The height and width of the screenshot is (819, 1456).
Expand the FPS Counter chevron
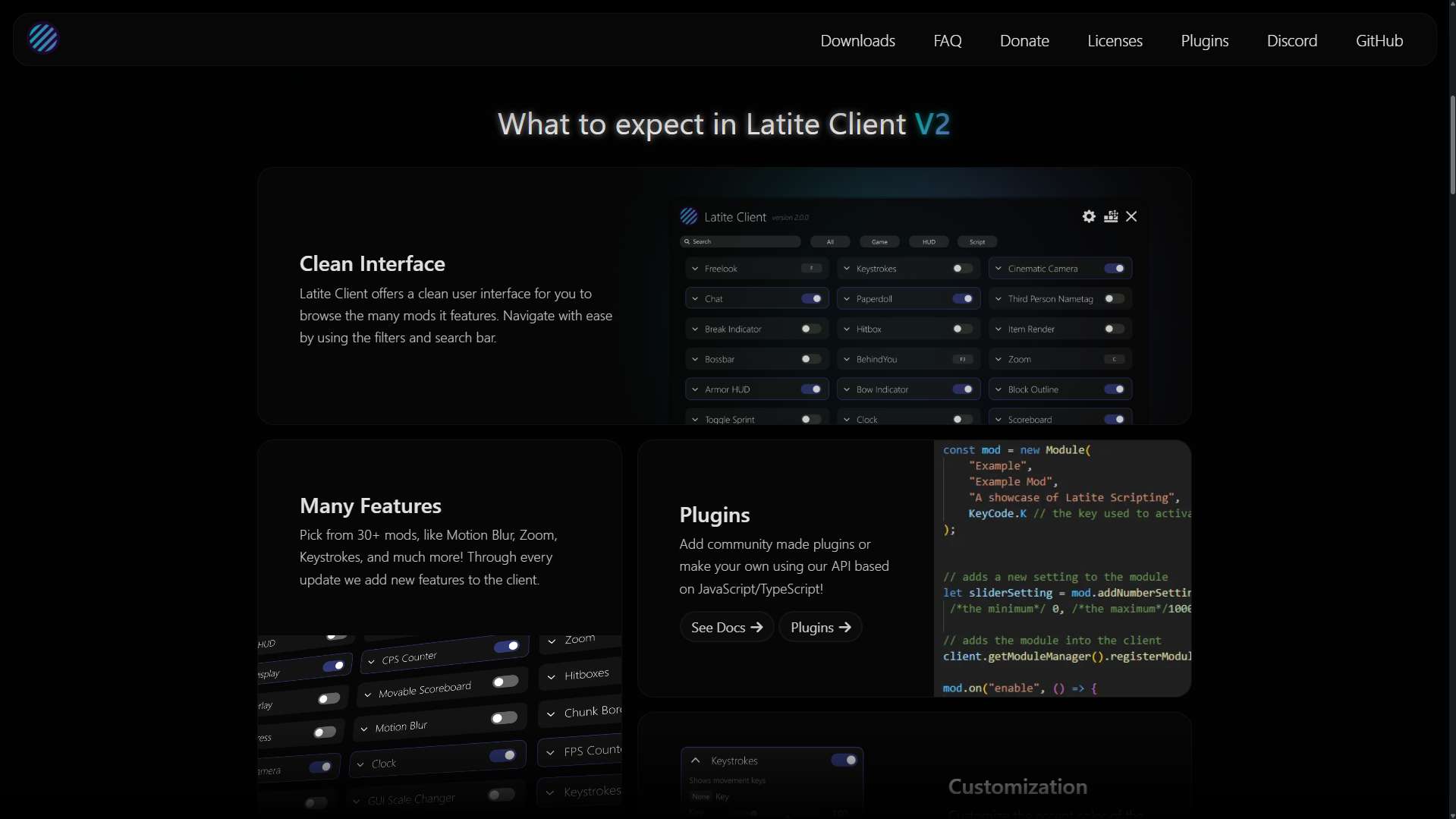pos(550,753)
